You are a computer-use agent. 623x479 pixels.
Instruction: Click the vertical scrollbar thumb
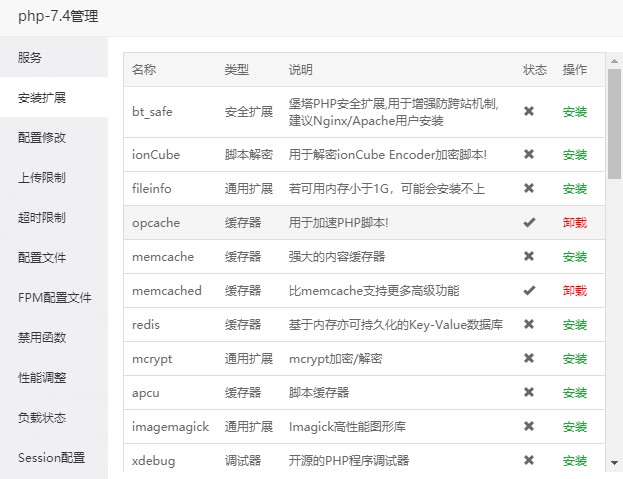[614, 124]
